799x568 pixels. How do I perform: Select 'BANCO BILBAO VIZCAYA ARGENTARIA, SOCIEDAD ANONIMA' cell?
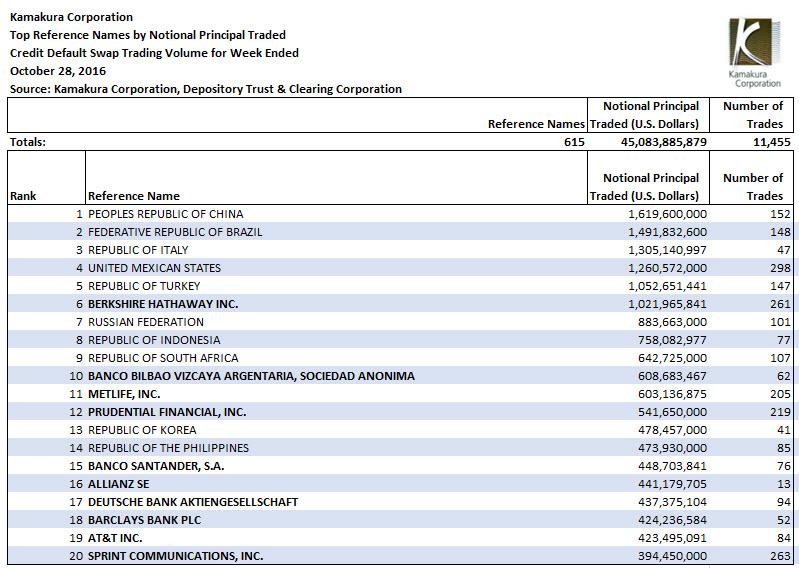coord(251,376)
